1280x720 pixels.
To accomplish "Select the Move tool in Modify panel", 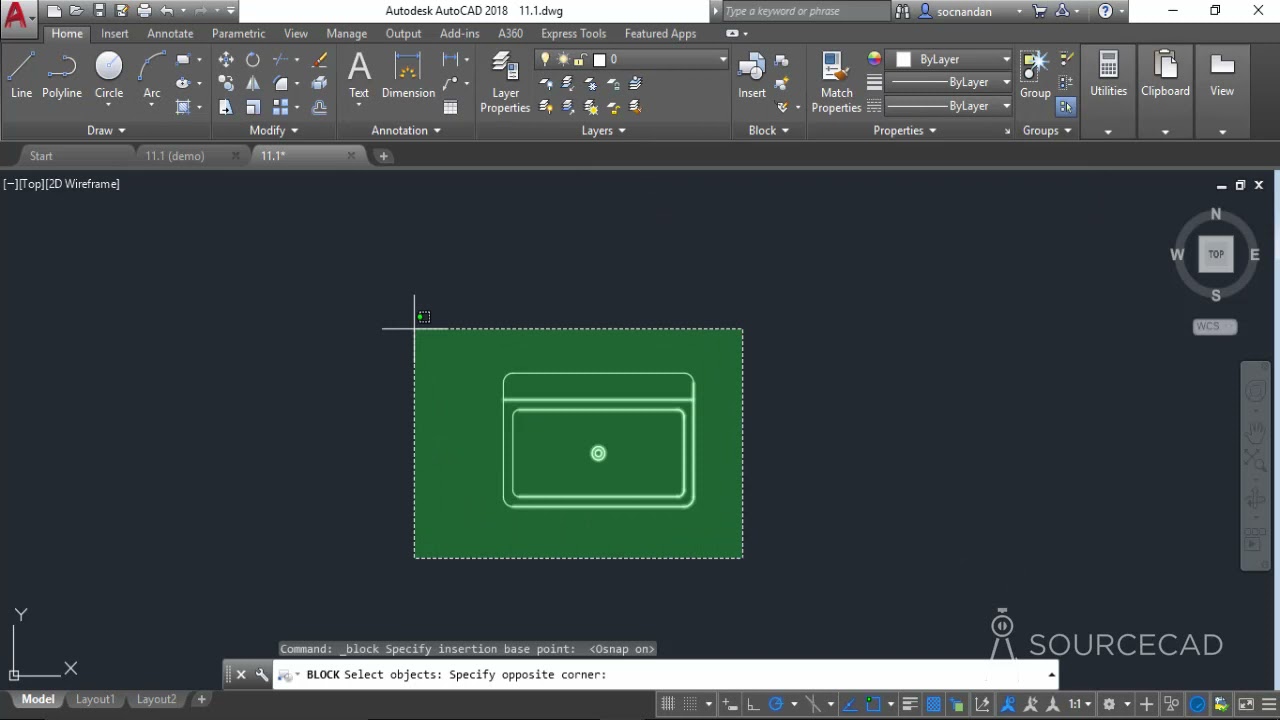I will [226, 60].
